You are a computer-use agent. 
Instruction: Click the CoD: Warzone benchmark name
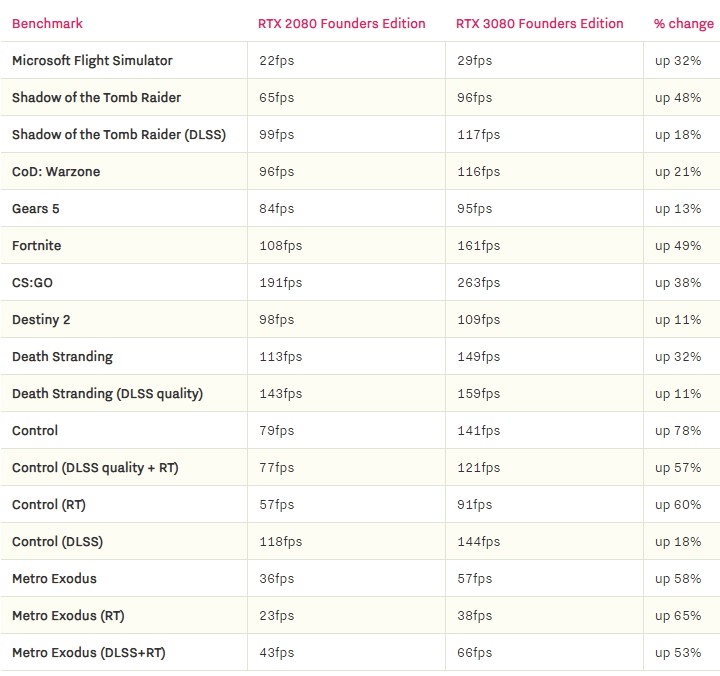click(x=56, y=172)
